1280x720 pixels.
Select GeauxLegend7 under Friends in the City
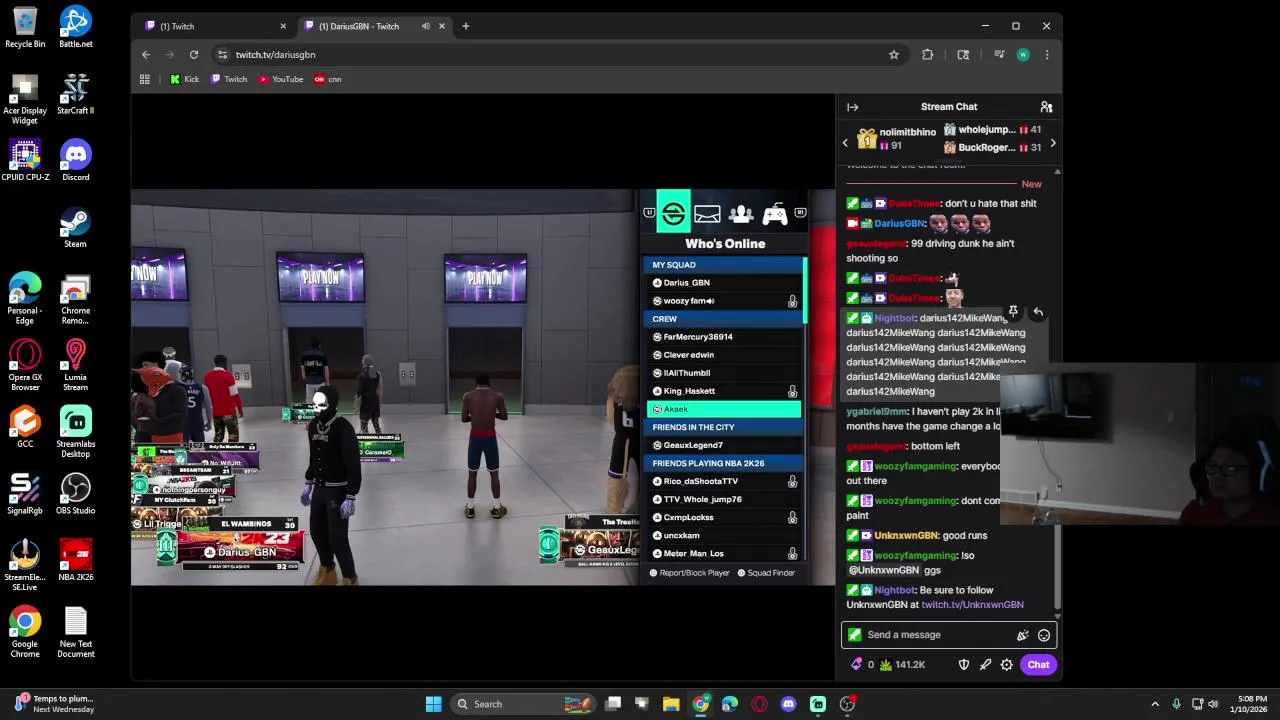pyautogui.click(x=724, y=445)
